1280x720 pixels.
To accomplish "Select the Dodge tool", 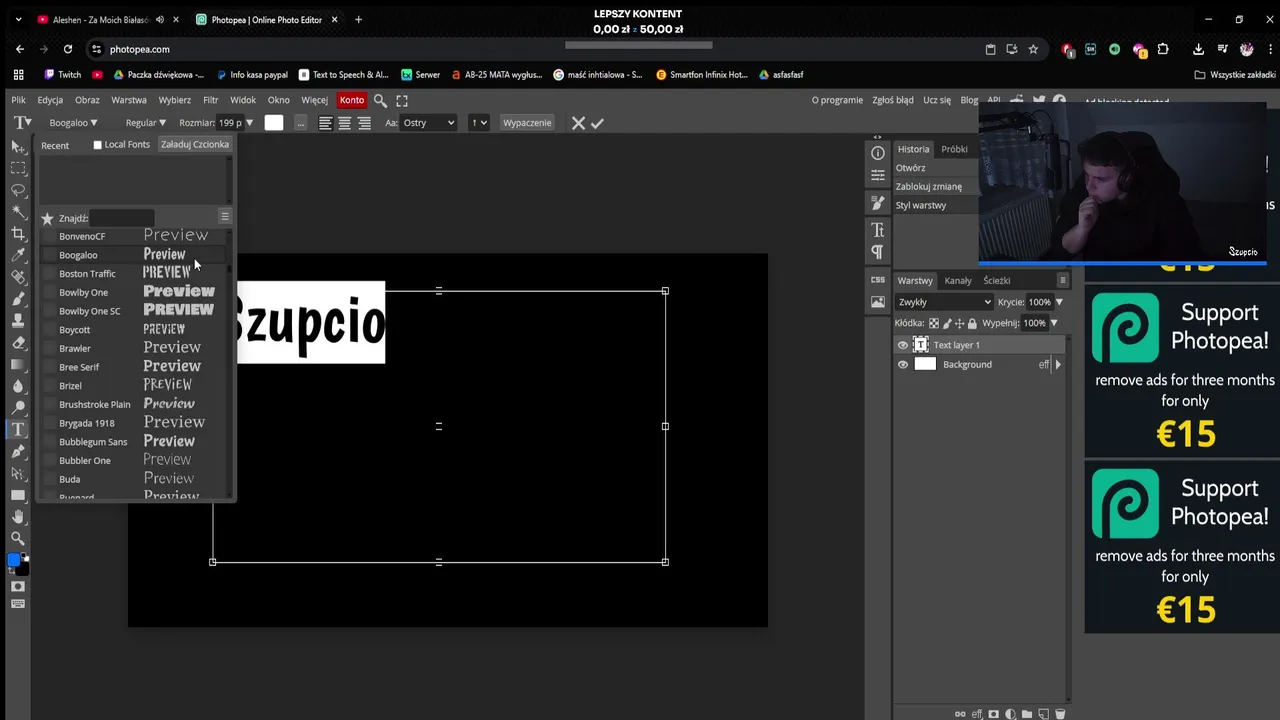I will 18,408.
